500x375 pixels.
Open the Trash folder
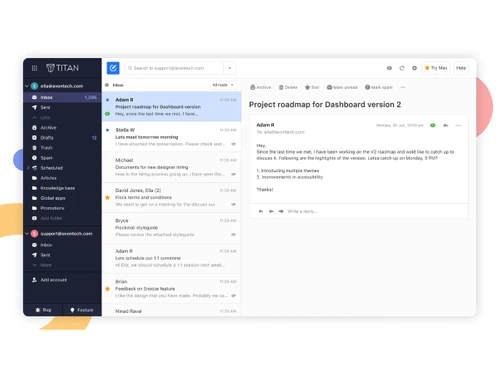[x=62, y=148]
